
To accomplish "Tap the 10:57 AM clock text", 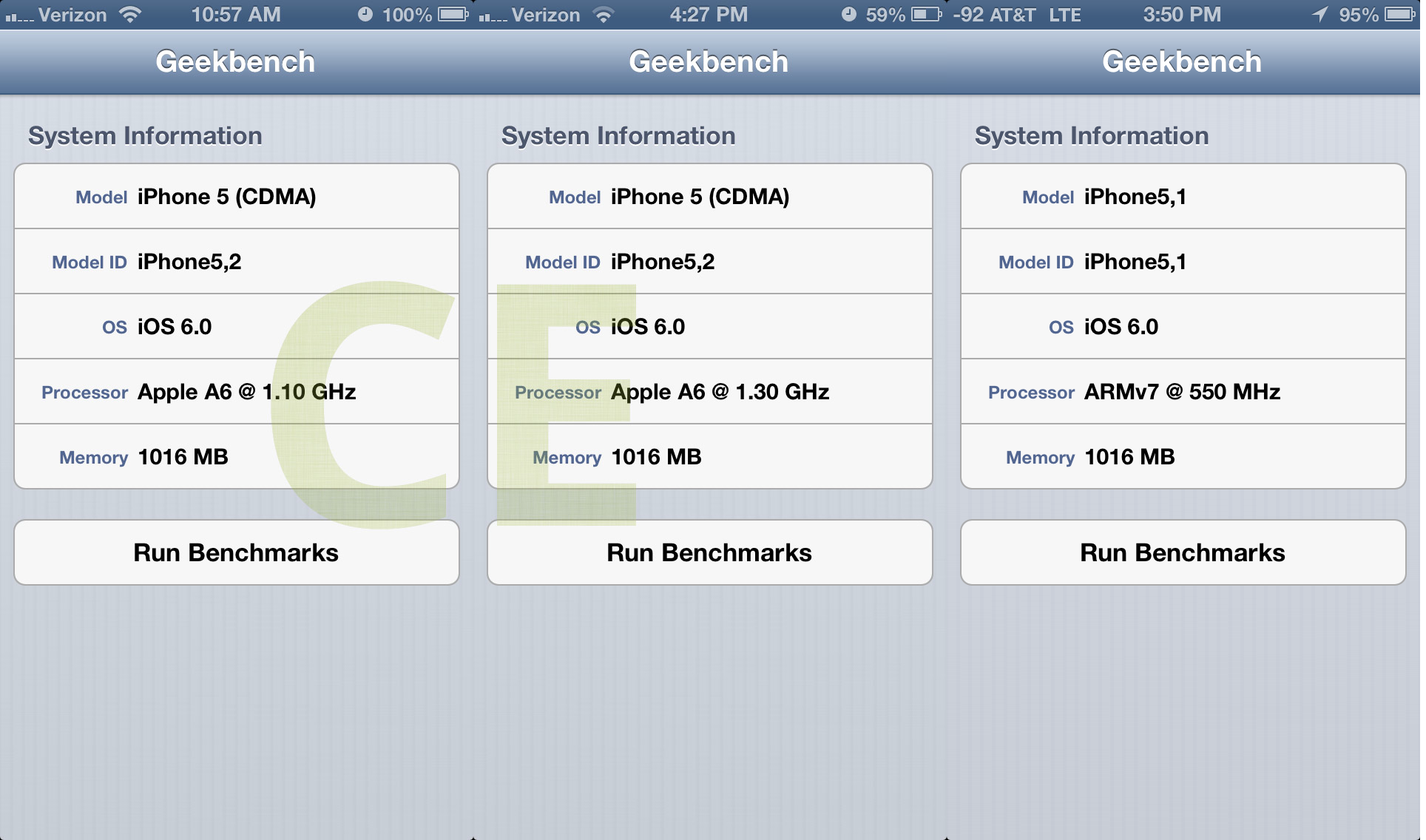I will pos(236,15).
